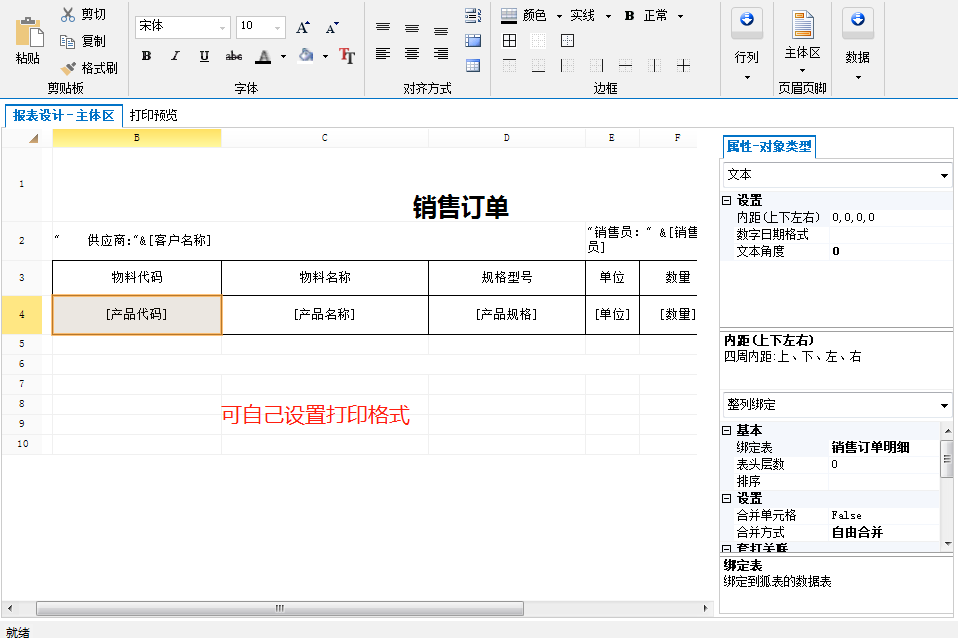This screenshot has width=958, height=638.
Task: Open the 文本 object type combo box
Action: coord(837,175)
